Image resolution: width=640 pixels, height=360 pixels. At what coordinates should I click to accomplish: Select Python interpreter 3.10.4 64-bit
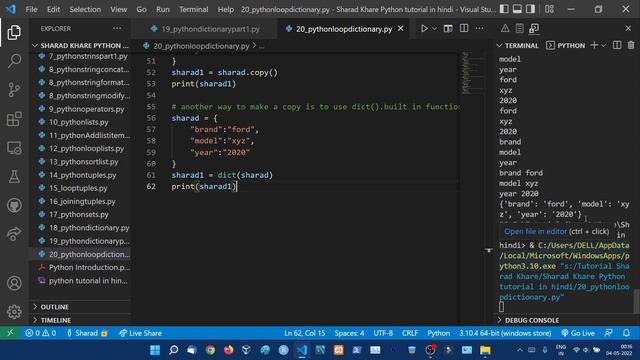[505, 333]
